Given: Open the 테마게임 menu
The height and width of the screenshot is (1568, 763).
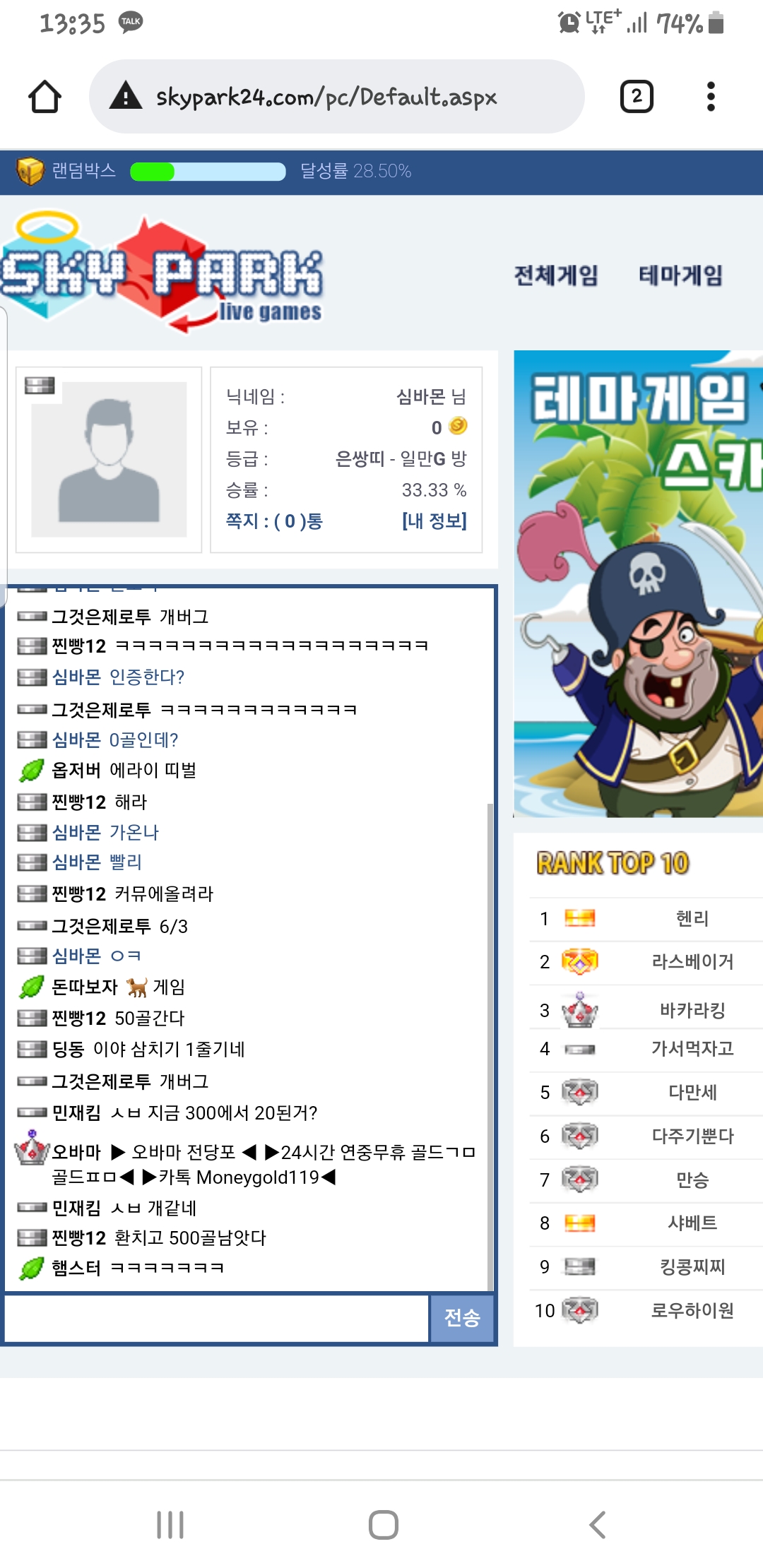Looking at the screenshot, I should [680, 275].
